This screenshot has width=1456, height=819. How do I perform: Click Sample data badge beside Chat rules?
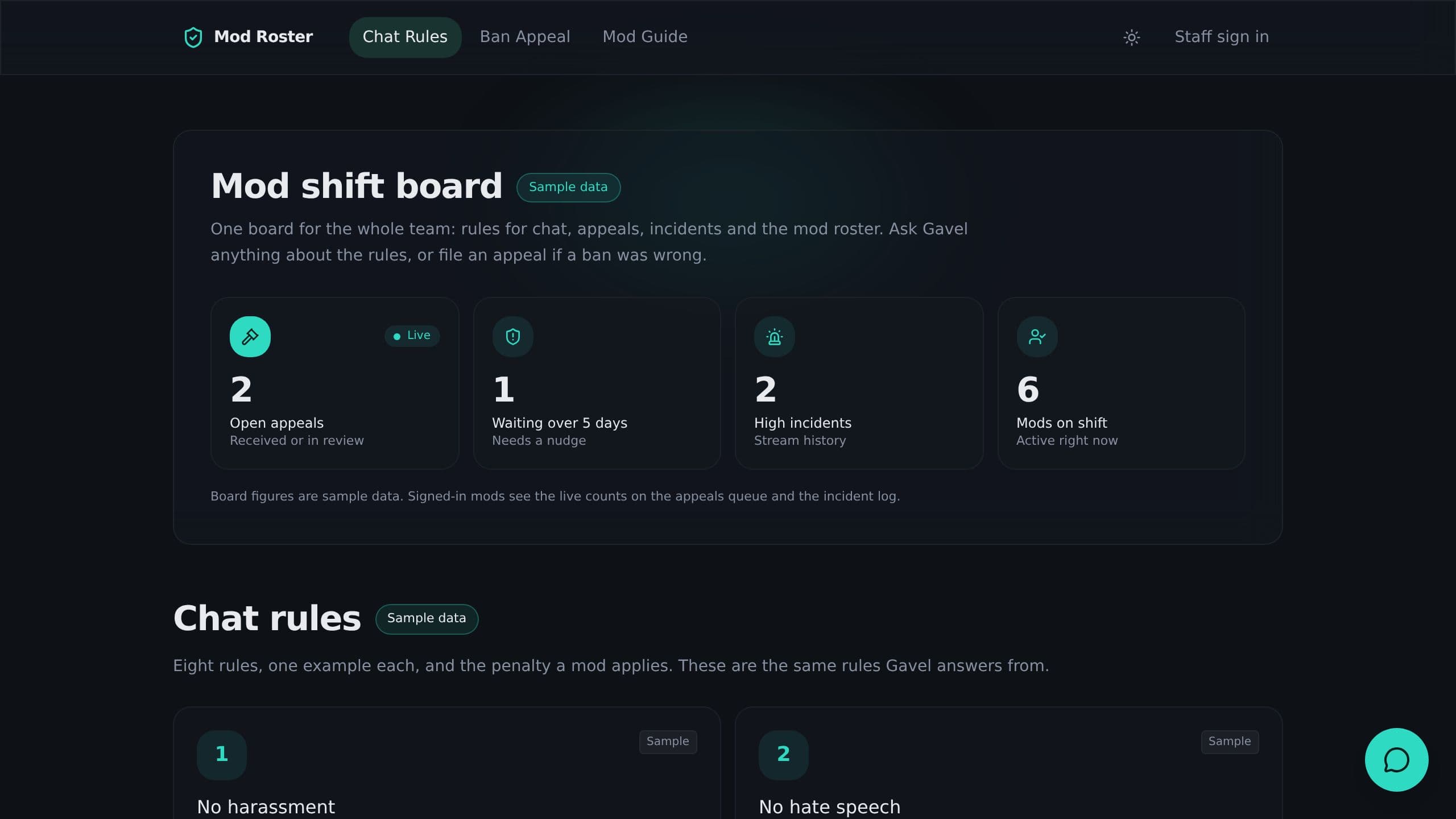(427, 619)
